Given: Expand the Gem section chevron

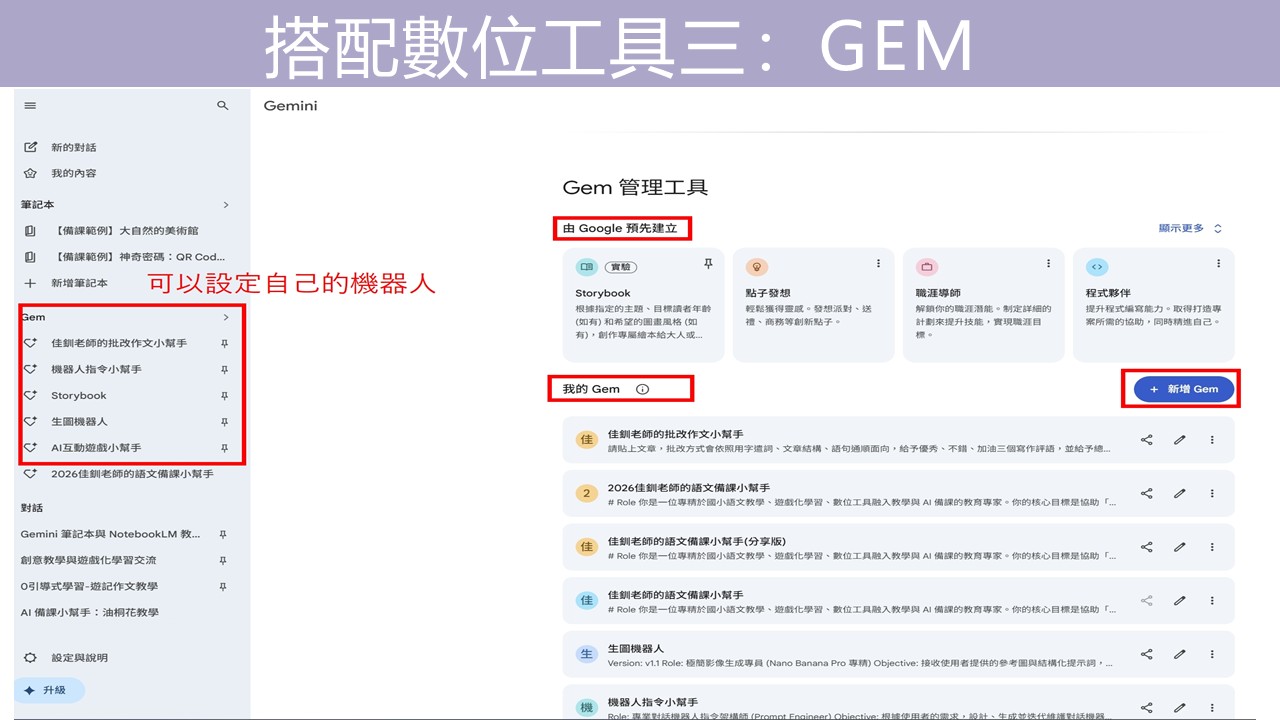Looking at the screenshot, I should point(226,317).
